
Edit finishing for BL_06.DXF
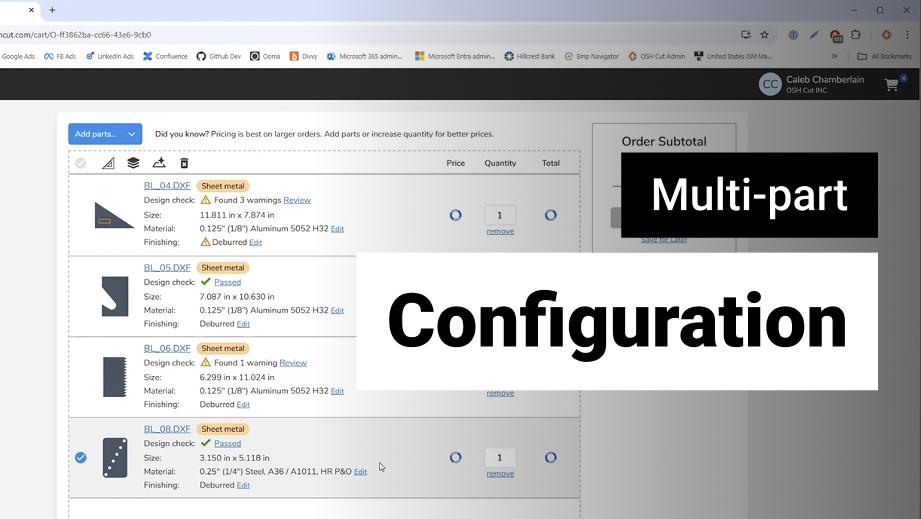pos(243,405)
